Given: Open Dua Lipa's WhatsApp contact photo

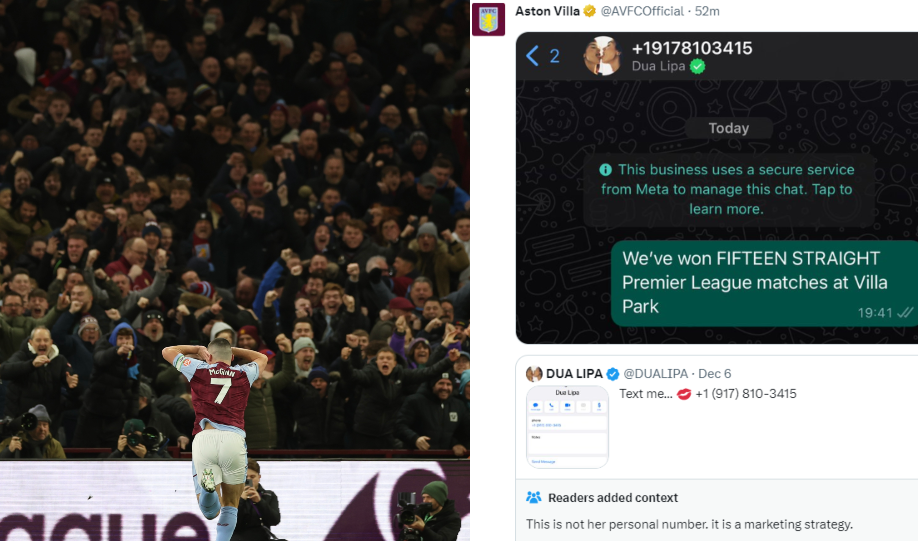Looking at the screenshot, I should (x=602, y=56).
